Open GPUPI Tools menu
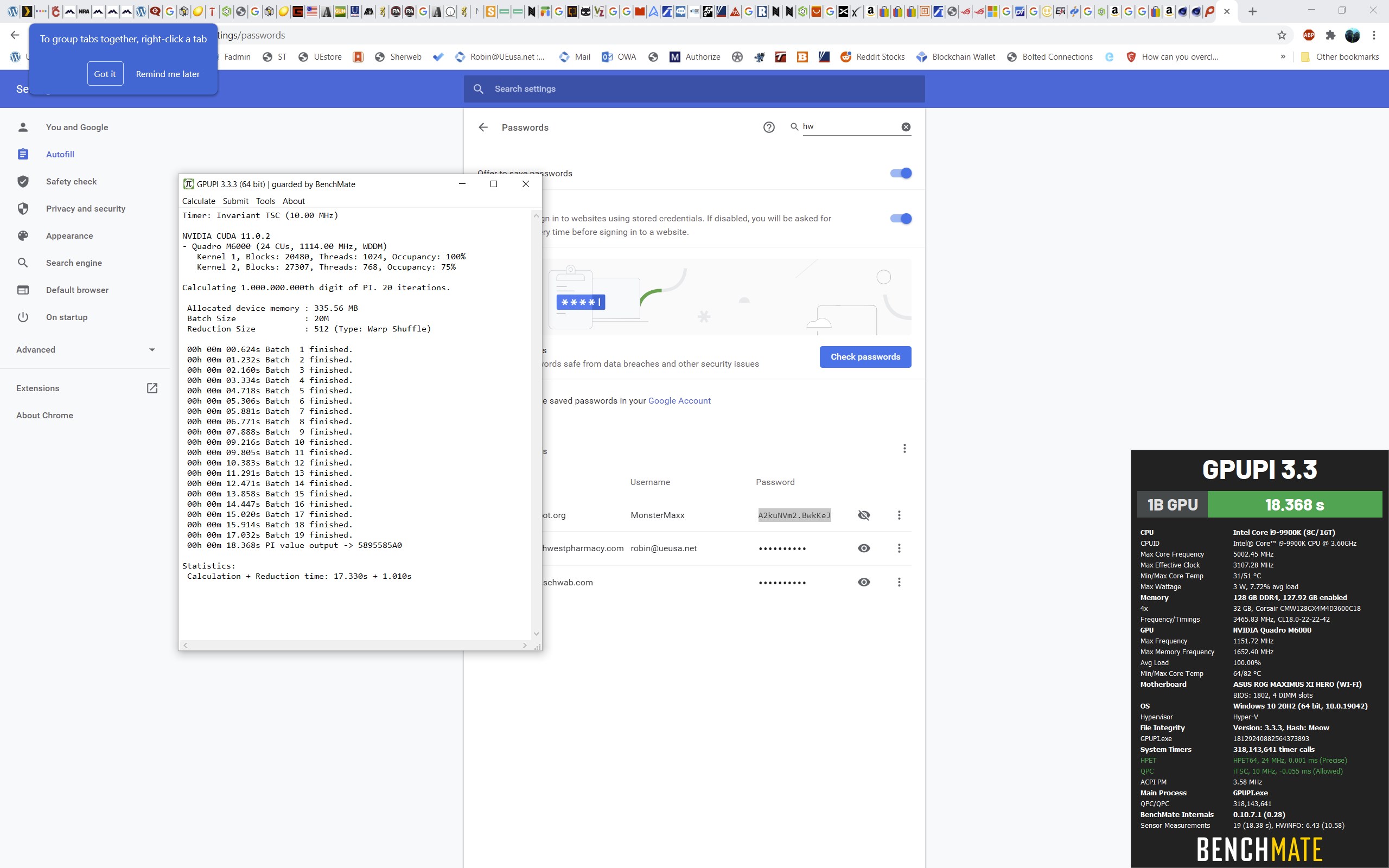Image resolution: width=1389 pixels, height=868 pixels. coord(265,201)
